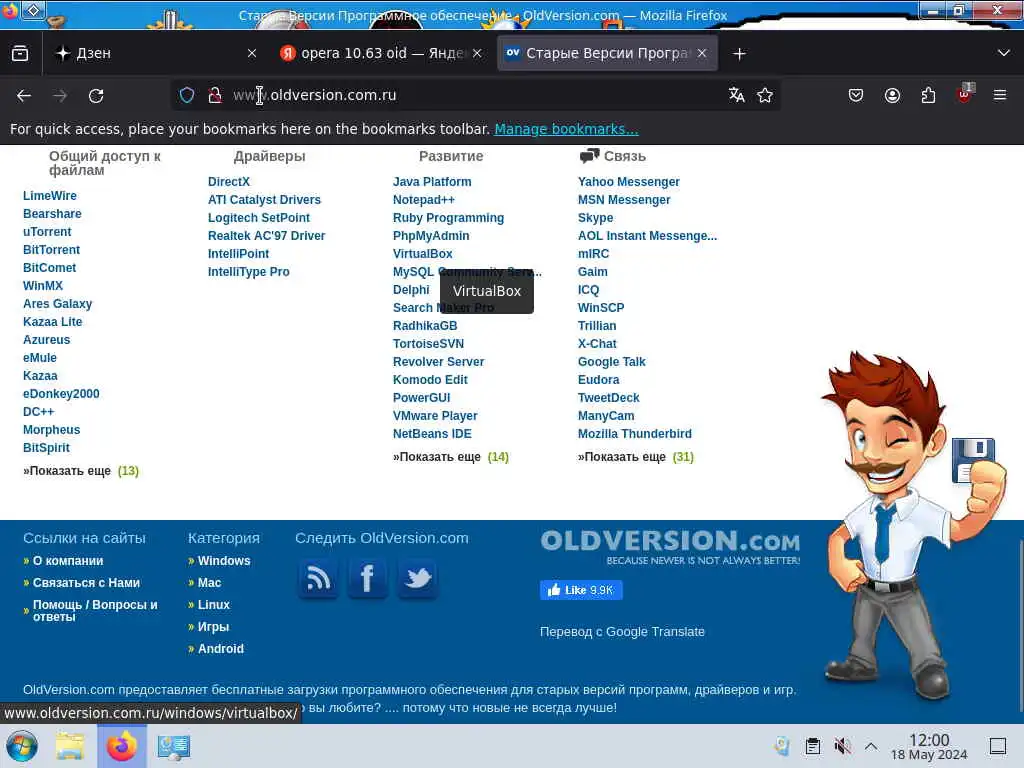Viewport: 1024px width, 768px height.
Task: Select Firefox in the taskbar
Action: tap(121, 746)
